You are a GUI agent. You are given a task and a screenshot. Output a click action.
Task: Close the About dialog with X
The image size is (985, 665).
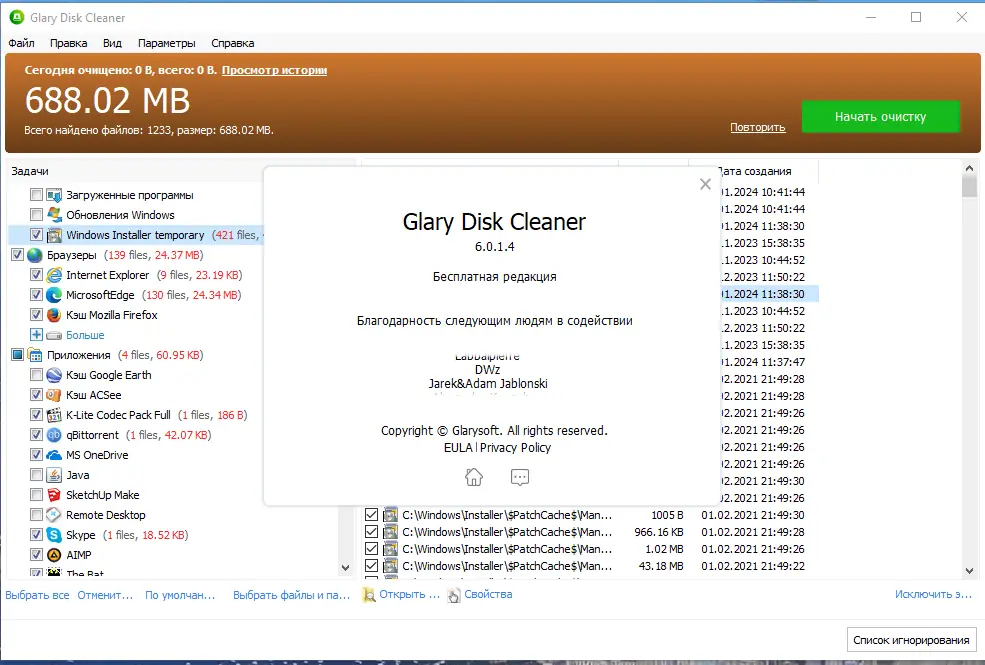point(705,184)
